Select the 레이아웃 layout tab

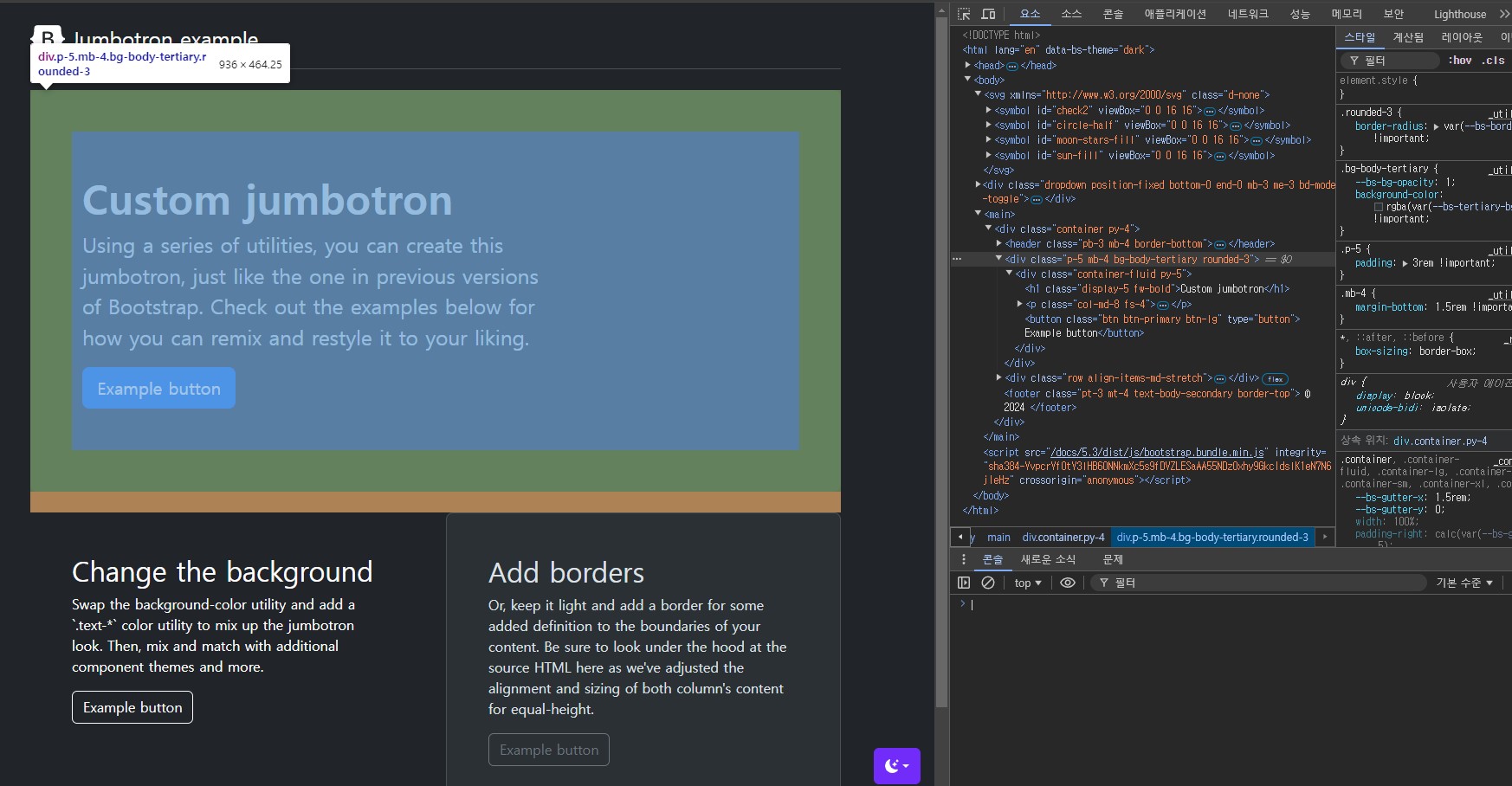pyautogui.click(x=1462, y=37)
